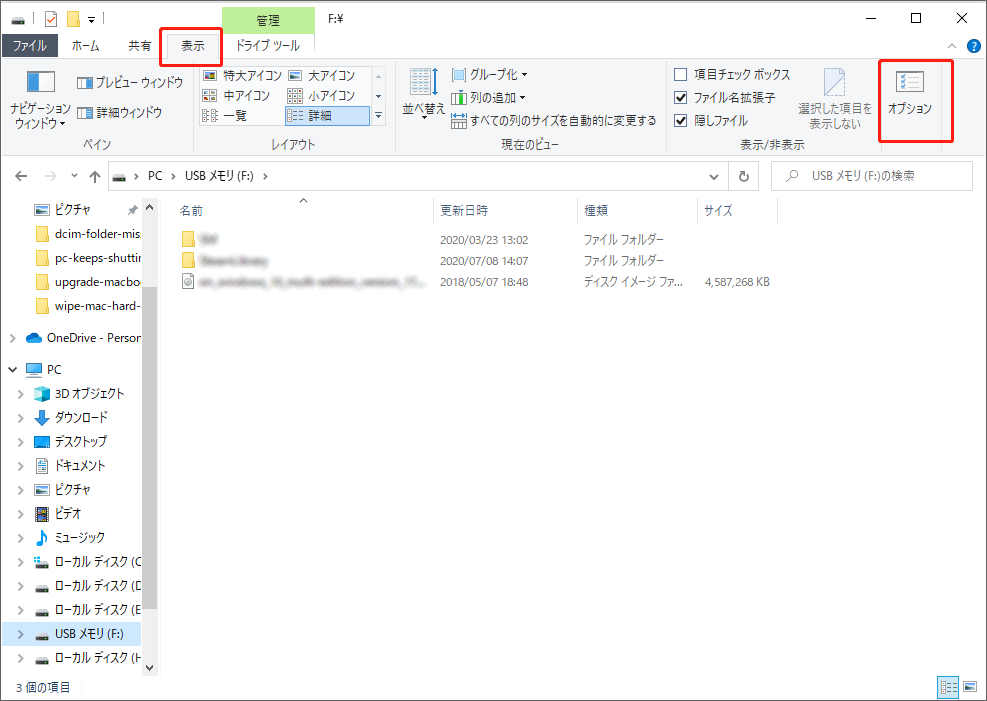Select the disk image file icon in the list

(188, 281)
